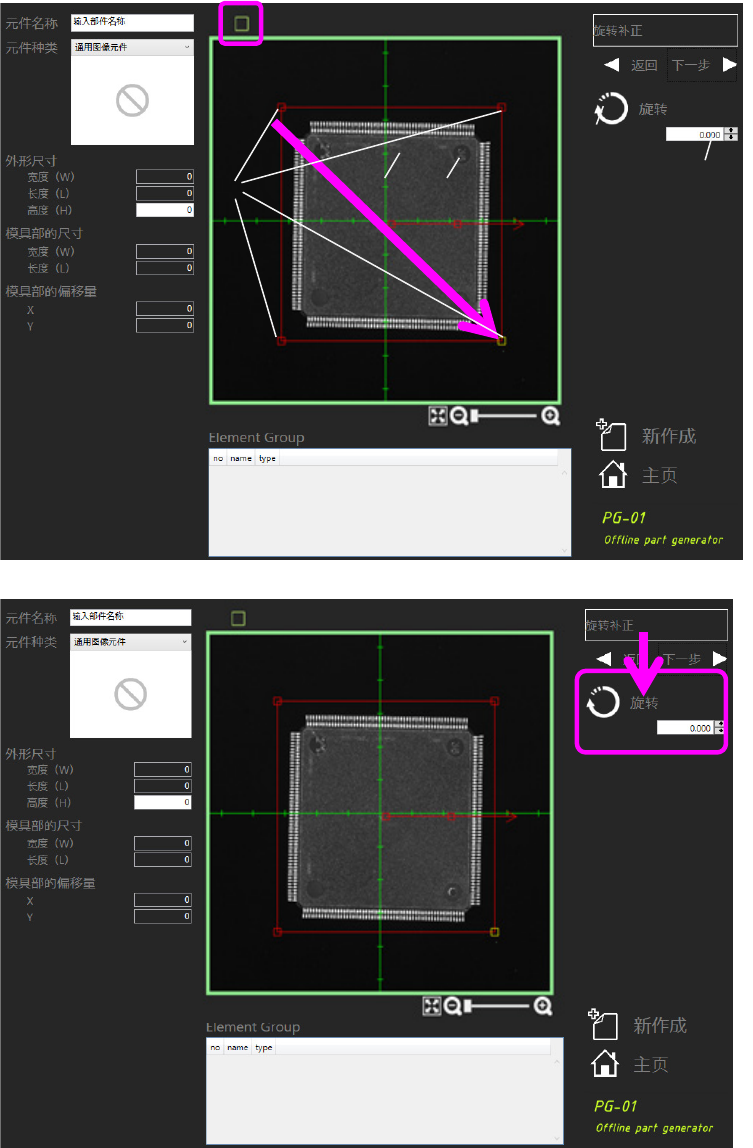Click the 元件名称 name field in the upper window
This screenshot has height=1148, width=753.
pos(133,23)
